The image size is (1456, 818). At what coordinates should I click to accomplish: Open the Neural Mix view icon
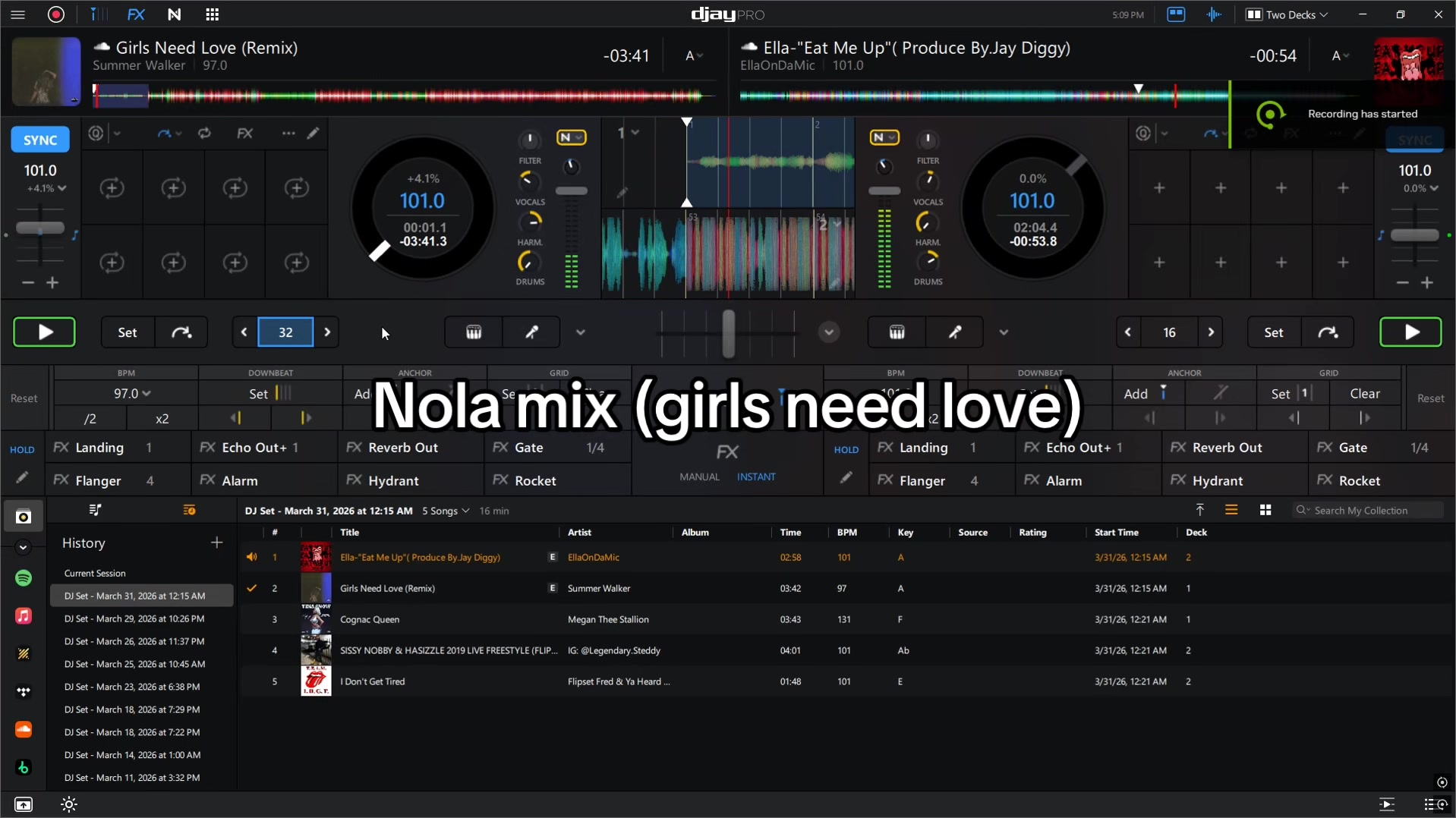174,14
